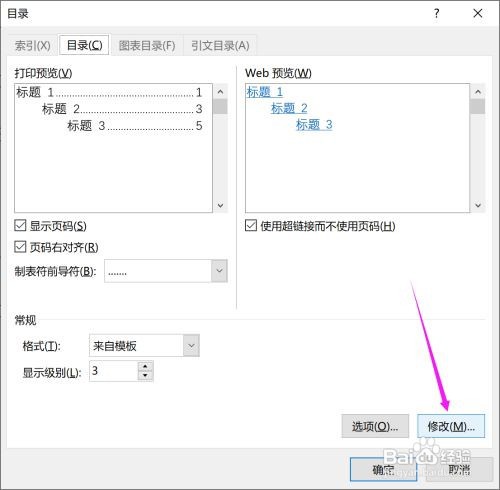Click the 选项(O)... button
This screenshot has width=500, height=490.
[x=375, y=426]
